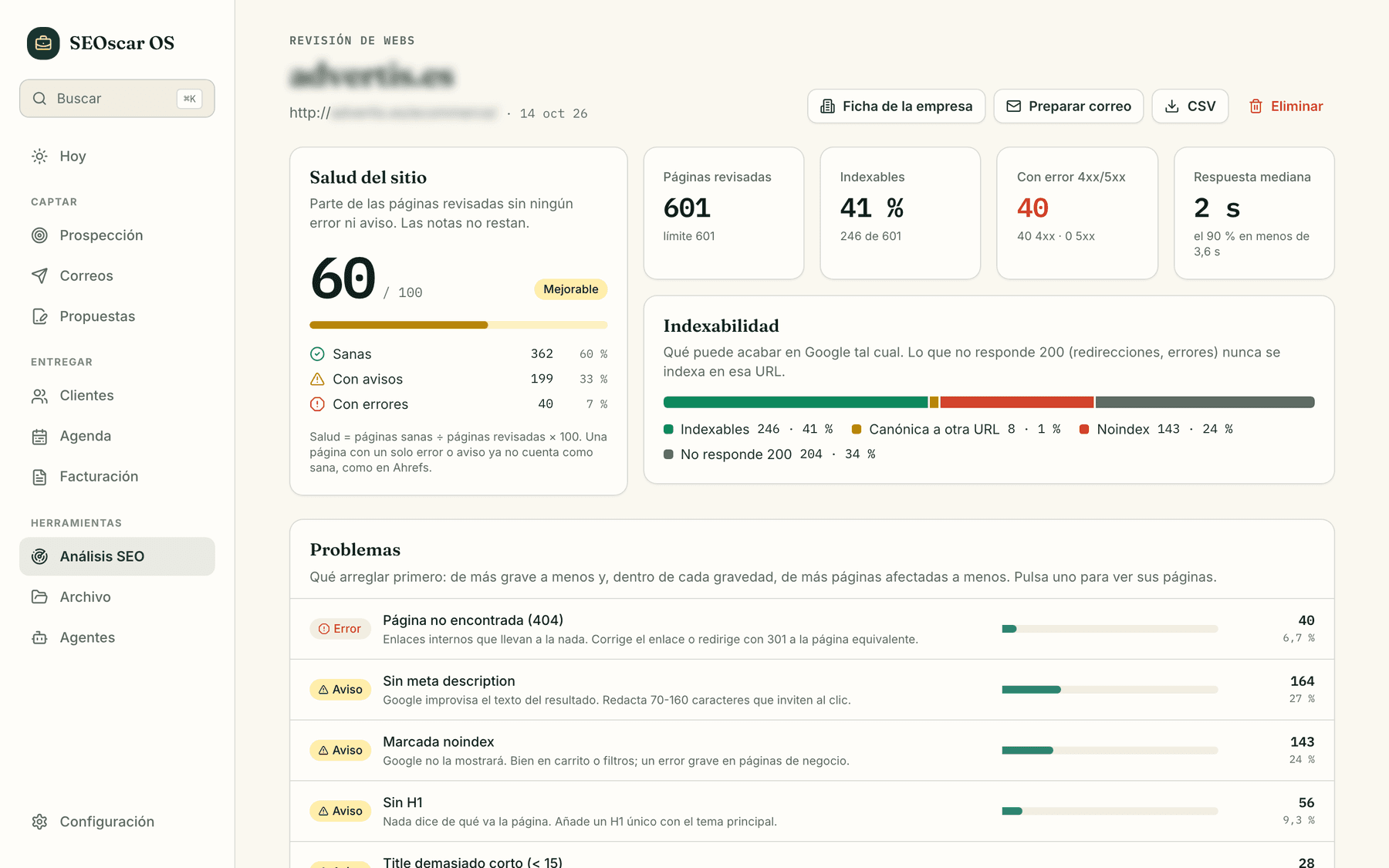
Task: Open Ficha de la empresa
Action: (896, 106)
